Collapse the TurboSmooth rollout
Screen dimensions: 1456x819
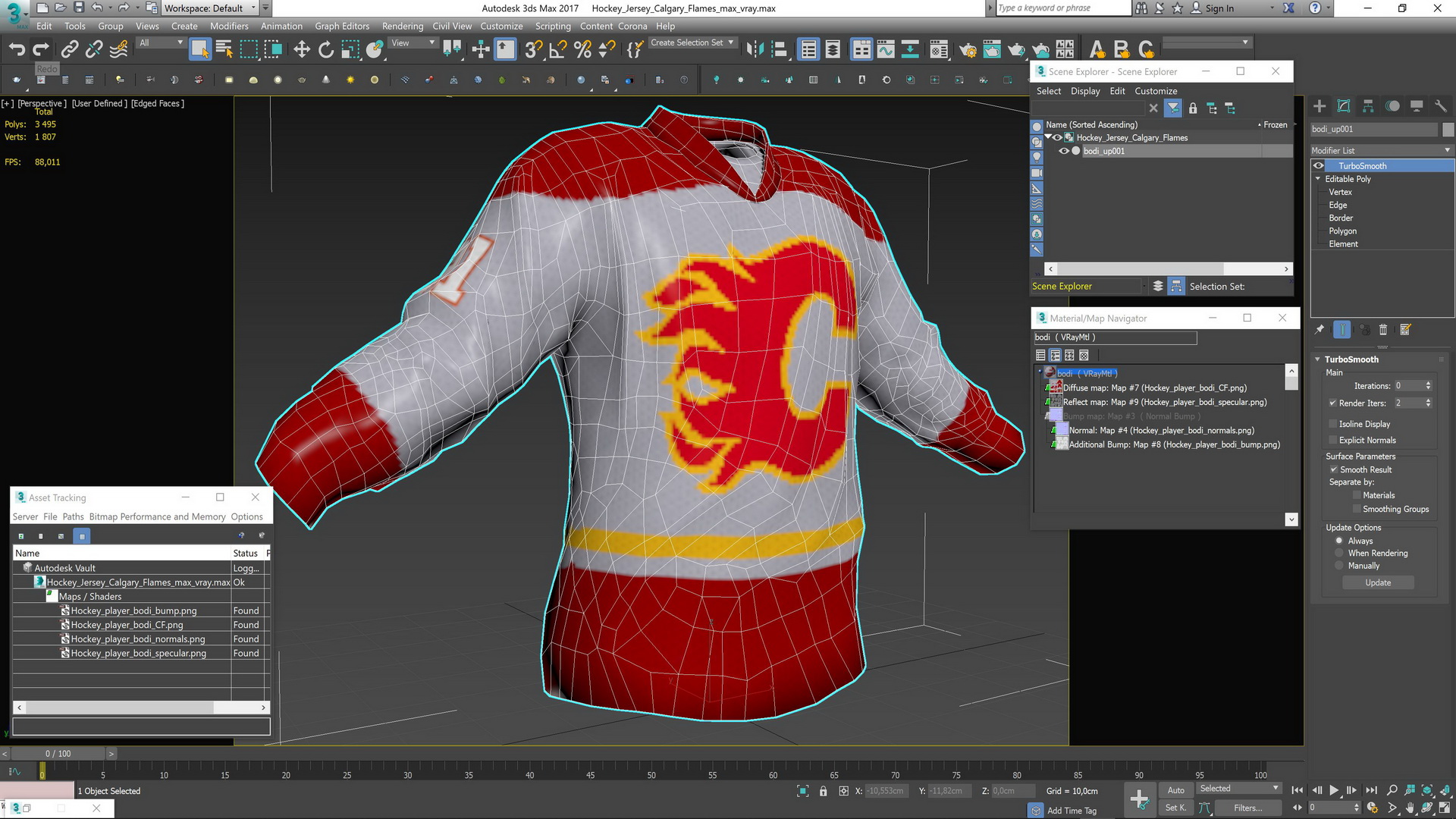pyautogui.click(x=1317, y=359)
